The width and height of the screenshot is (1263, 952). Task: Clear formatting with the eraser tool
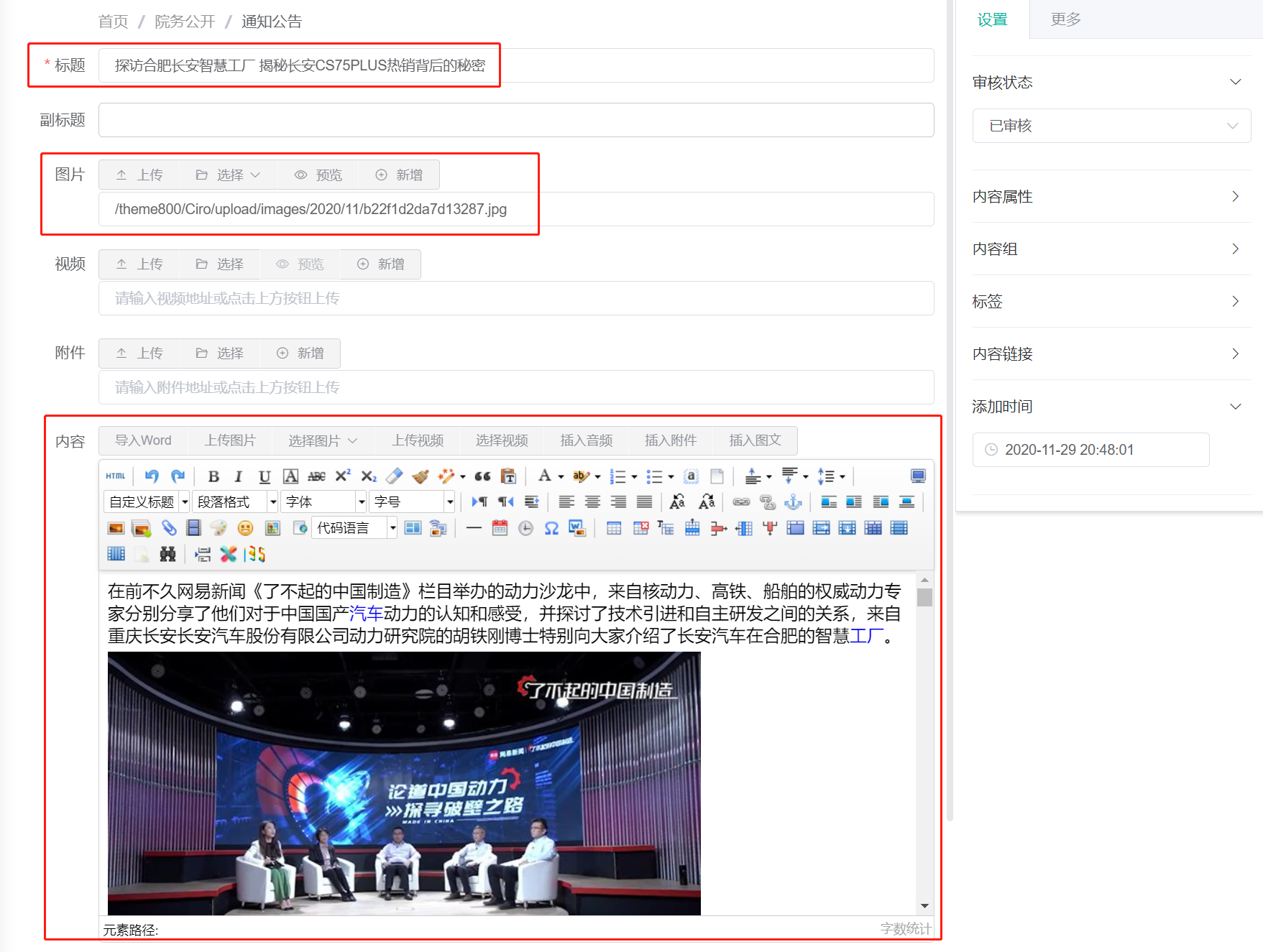point(393,476)
